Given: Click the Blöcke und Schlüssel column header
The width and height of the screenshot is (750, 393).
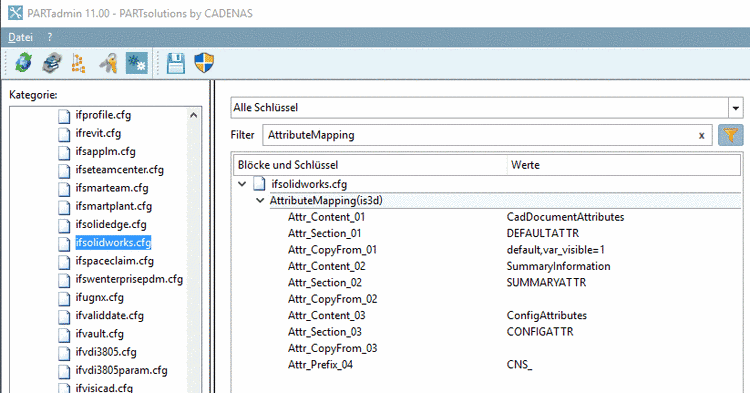Looking at the screenshot, I should tap(370, 165).
